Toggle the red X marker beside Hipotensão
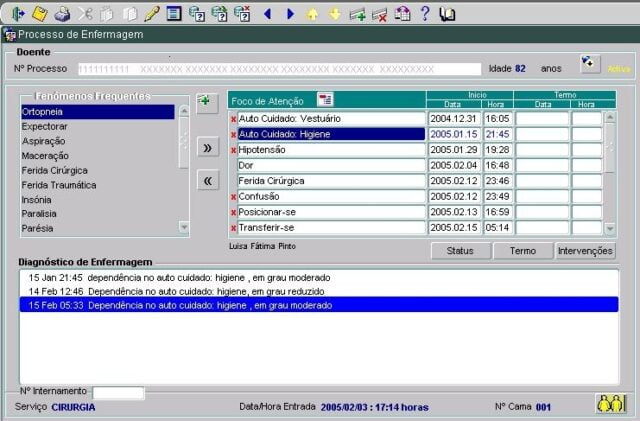The image size is (640, 421). 234,150
